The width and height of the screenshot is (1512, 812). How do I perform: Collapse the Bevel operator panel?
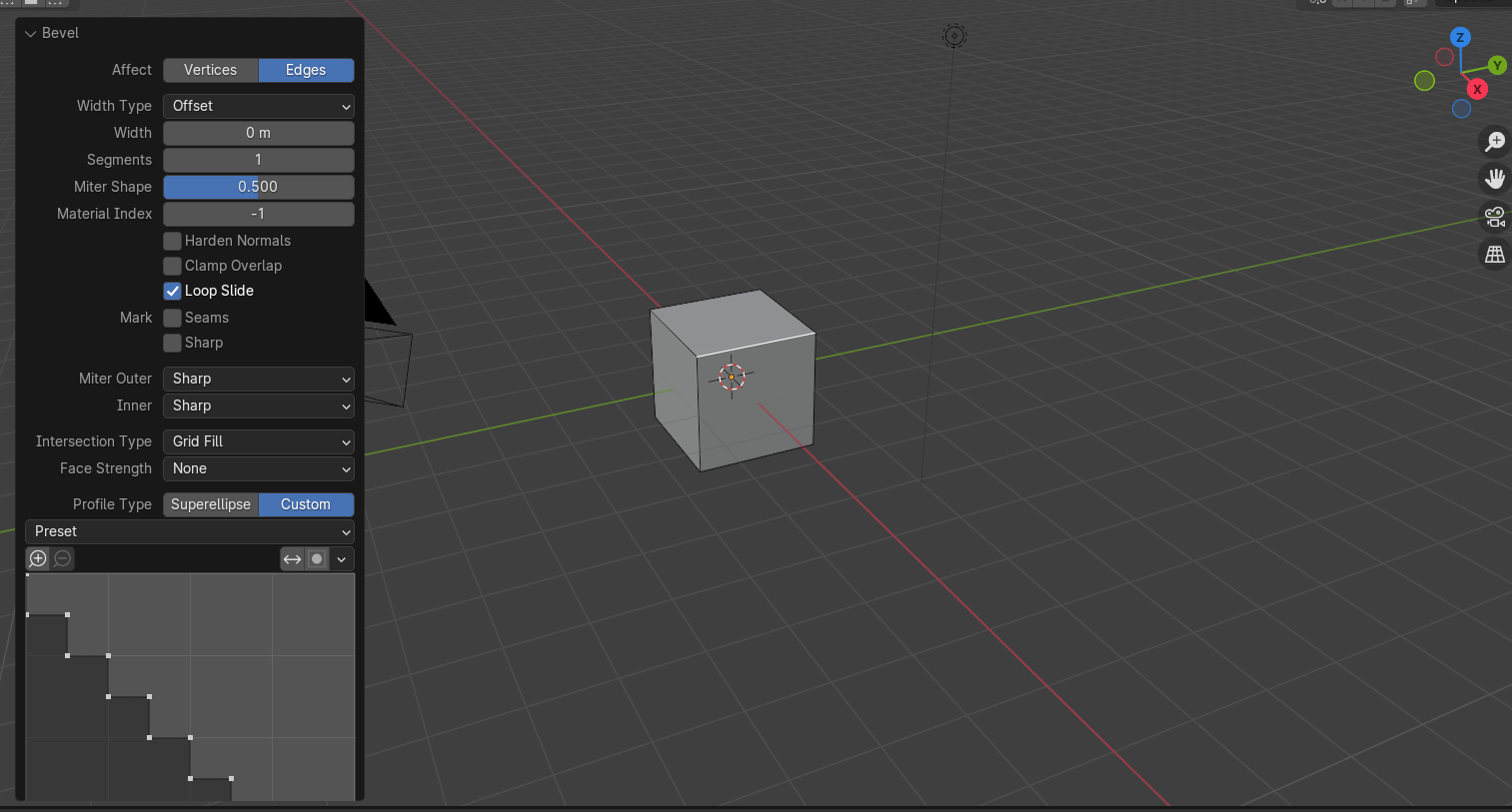pos(31,33)
